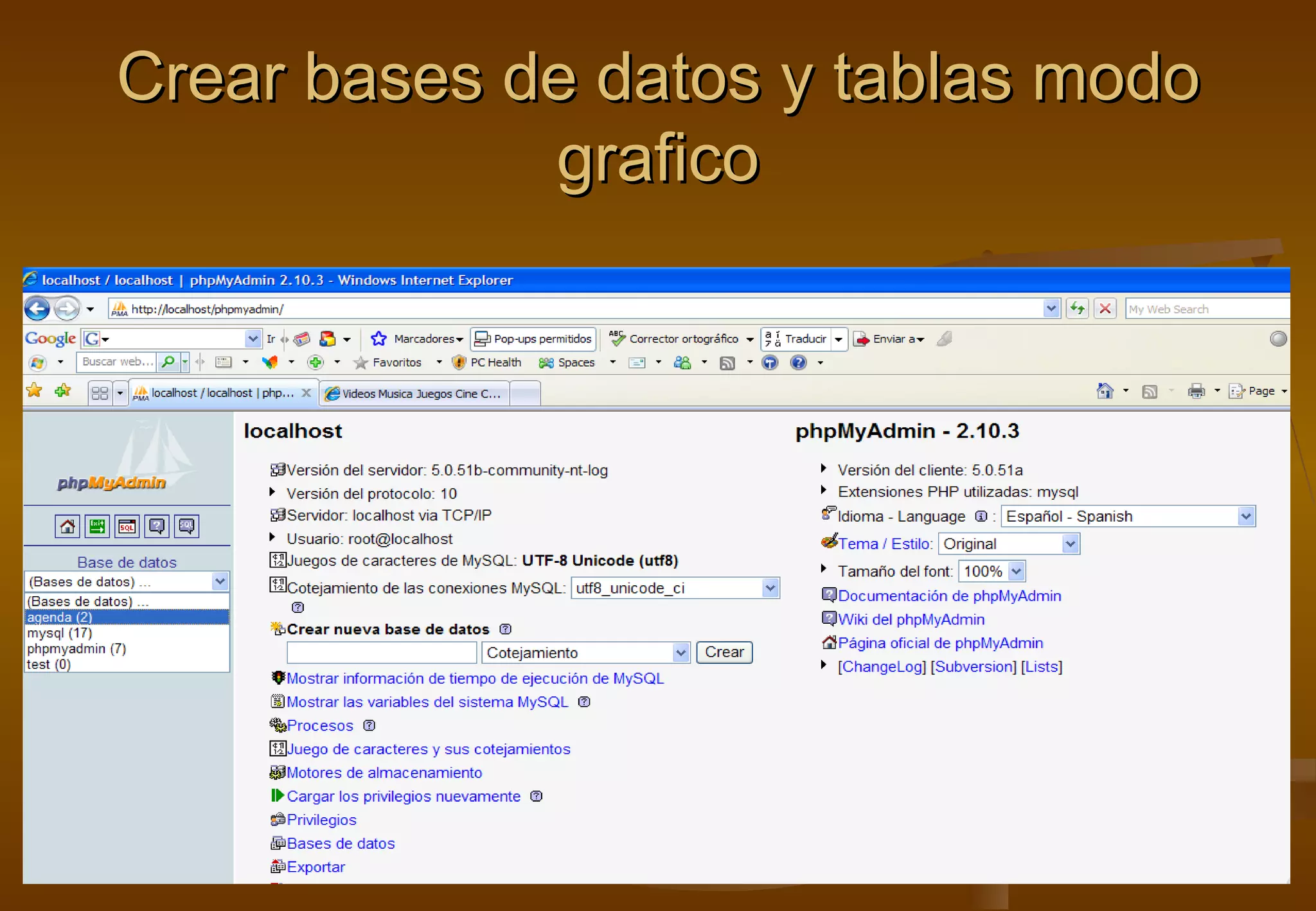Open the SQL documentation sidebar icon
This screenshot has width=1316, height=911.
click(186, 527)
